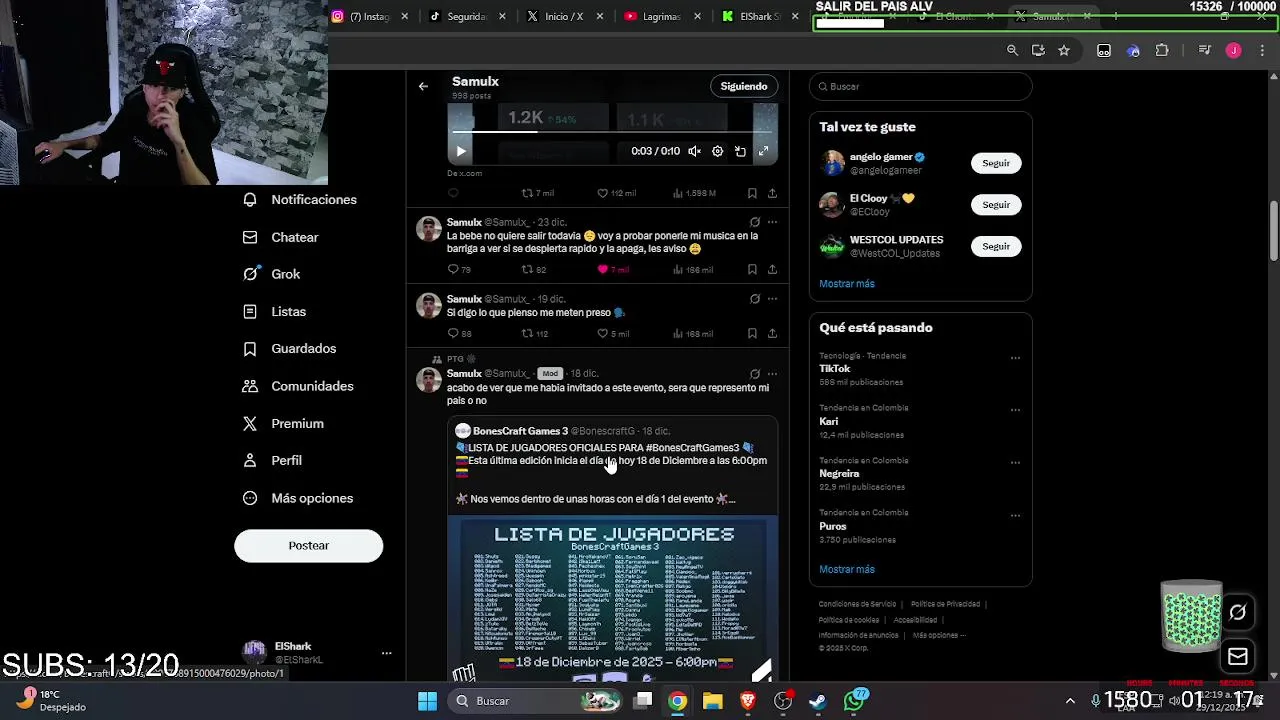The image size is (1280, 720).
Task: Unlike the 23 dic. post with pink heart
Action: (x=612, y=270)
